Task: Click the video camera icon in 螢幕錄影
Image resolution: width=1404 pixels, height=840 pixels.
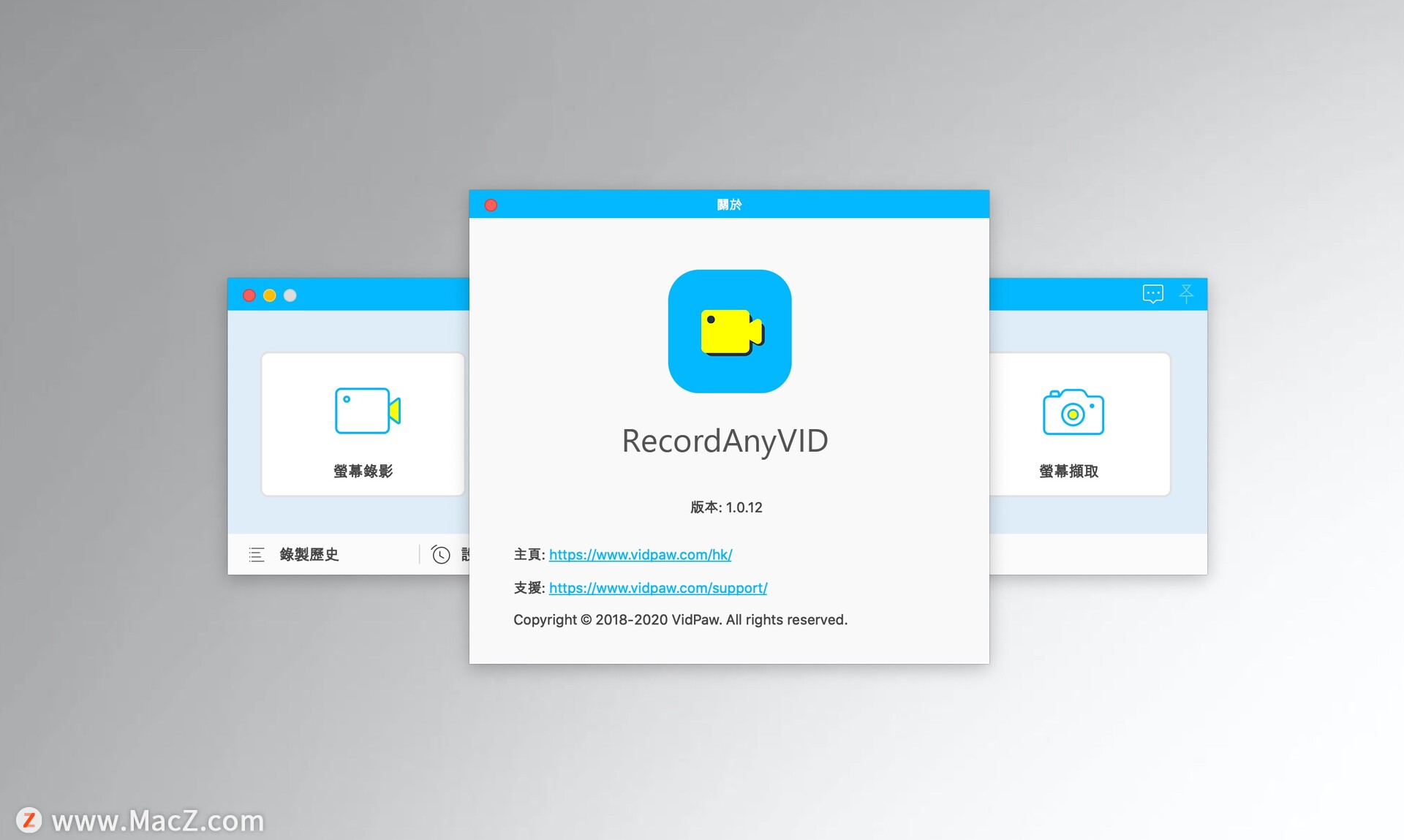Action: (x=367, y=411)
